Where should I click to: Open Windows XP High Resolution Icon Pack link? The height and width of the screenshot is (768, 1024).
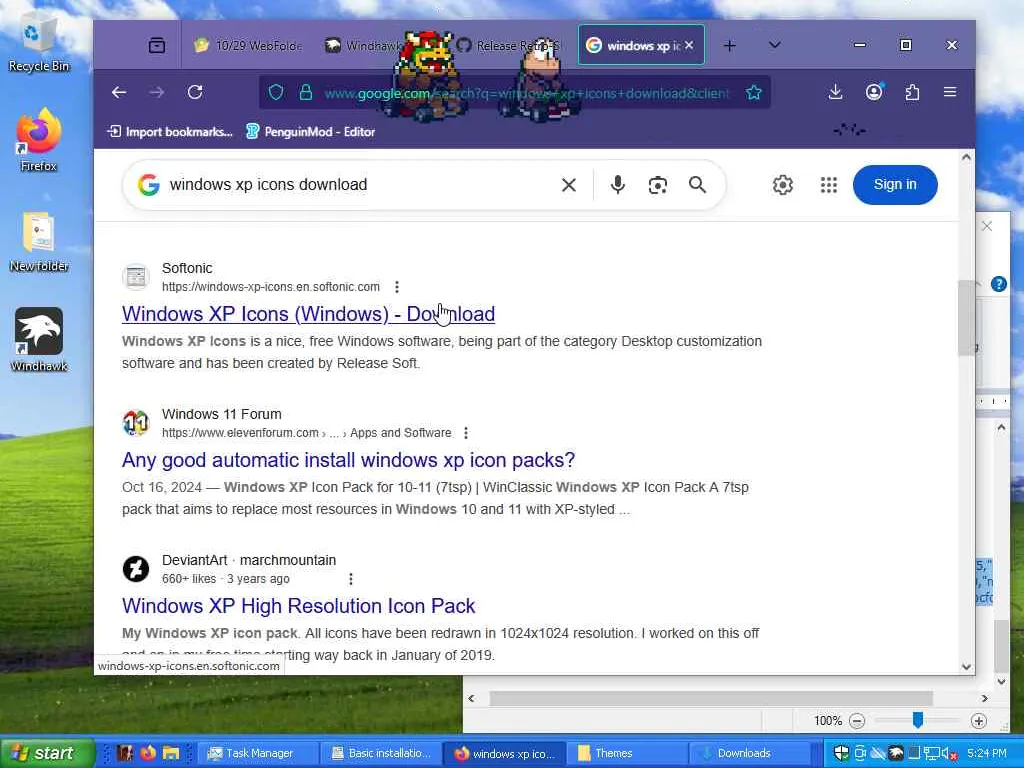(x=298, y=606)
